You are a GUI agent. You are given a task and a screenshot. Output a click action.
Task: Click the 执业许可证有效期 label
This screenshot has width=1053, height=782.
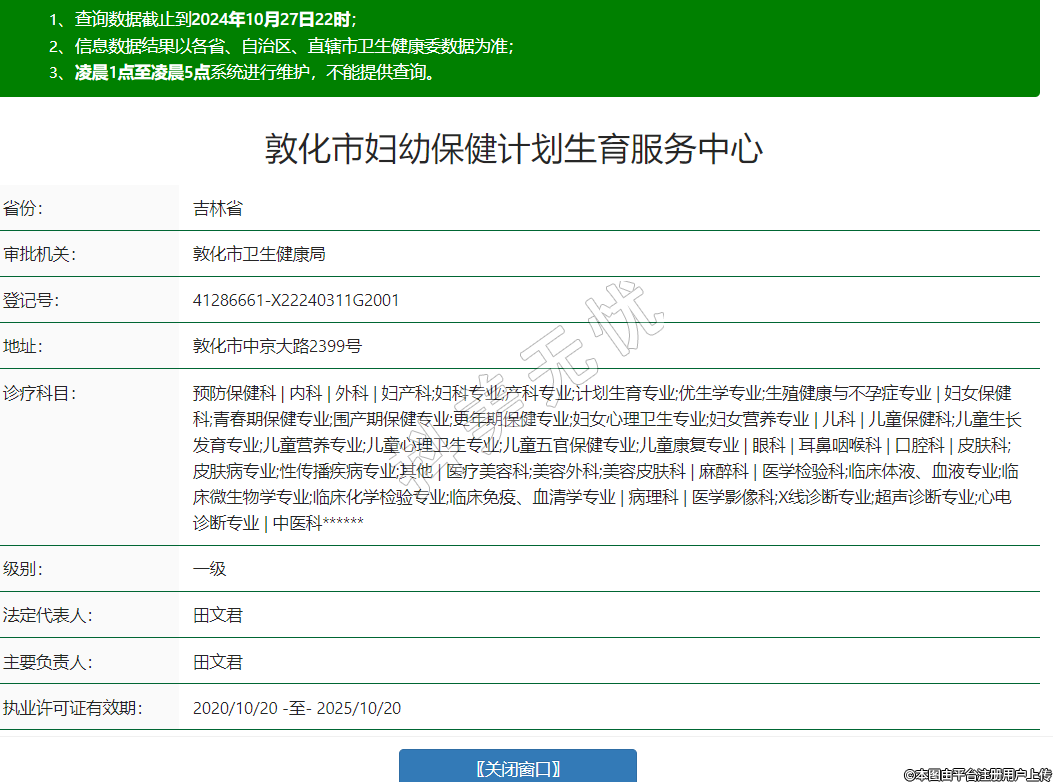point(73,708)
